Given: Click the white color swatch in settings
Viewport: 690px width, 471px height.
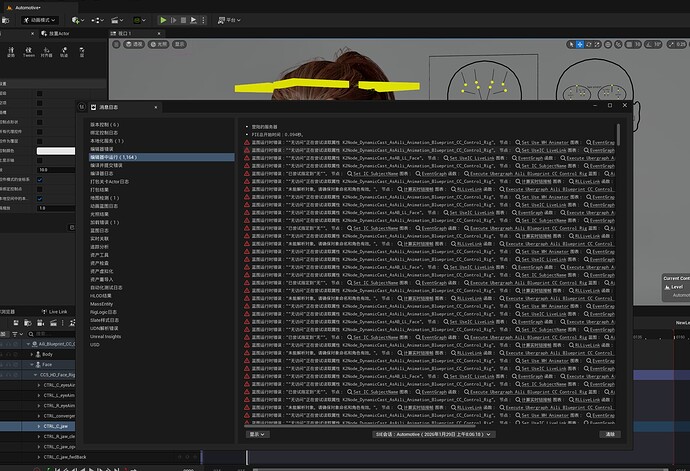Looking at the screenshot, I should coord(55,151).
